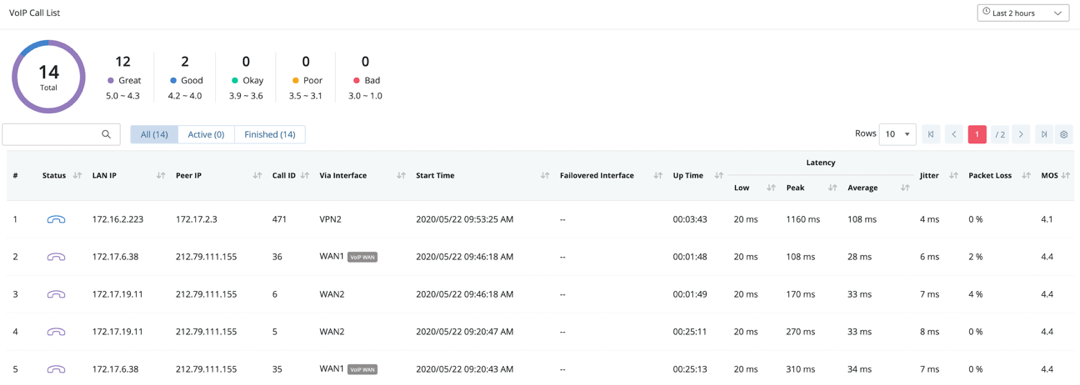Click the green Okay legend dot
Image resolution: width=1080 pixels, height=385 pixels.
point(235,81)
